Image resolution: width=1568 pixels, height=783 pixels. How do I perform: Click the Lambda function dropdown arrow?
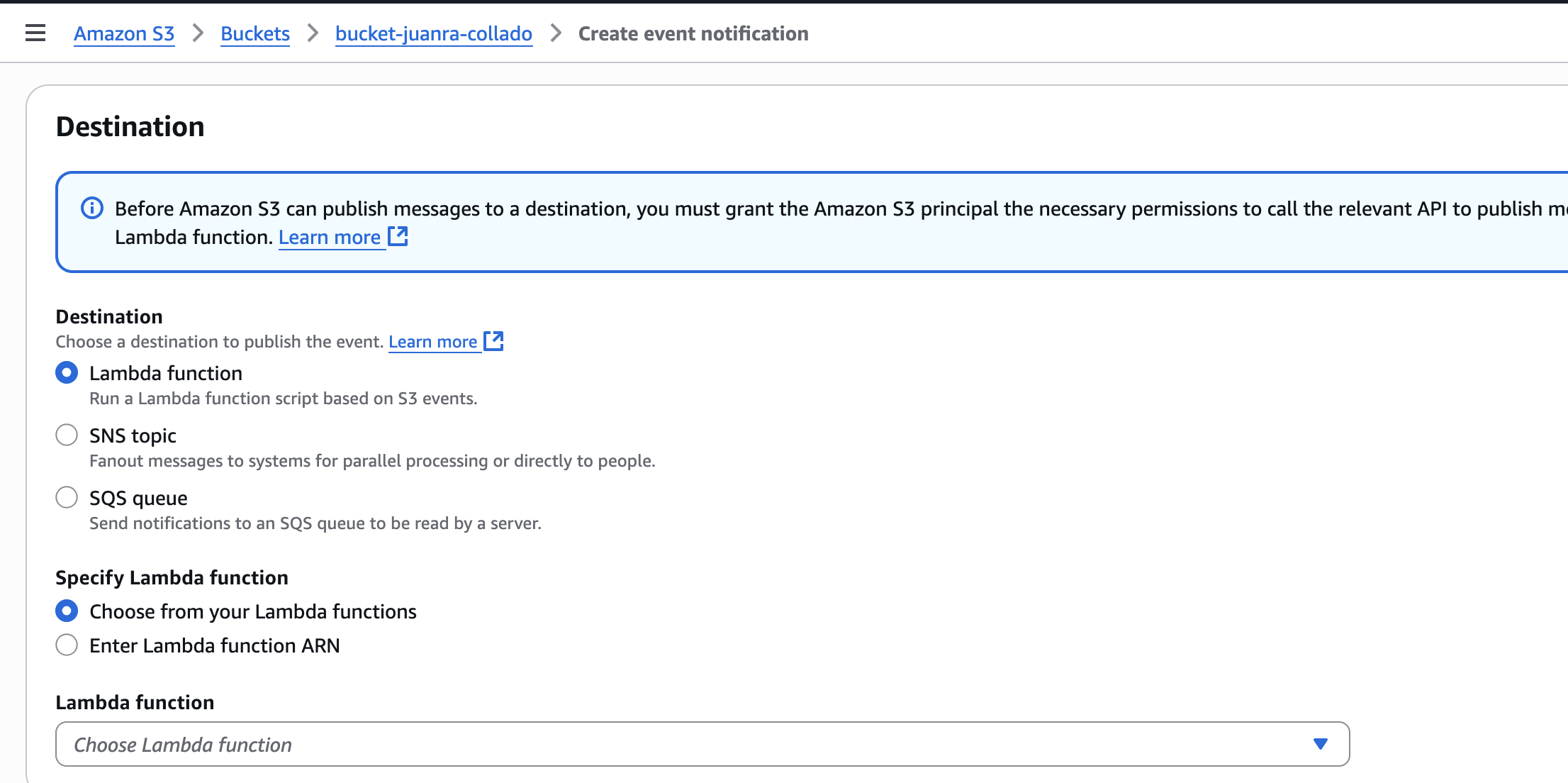click(1320, 744)
